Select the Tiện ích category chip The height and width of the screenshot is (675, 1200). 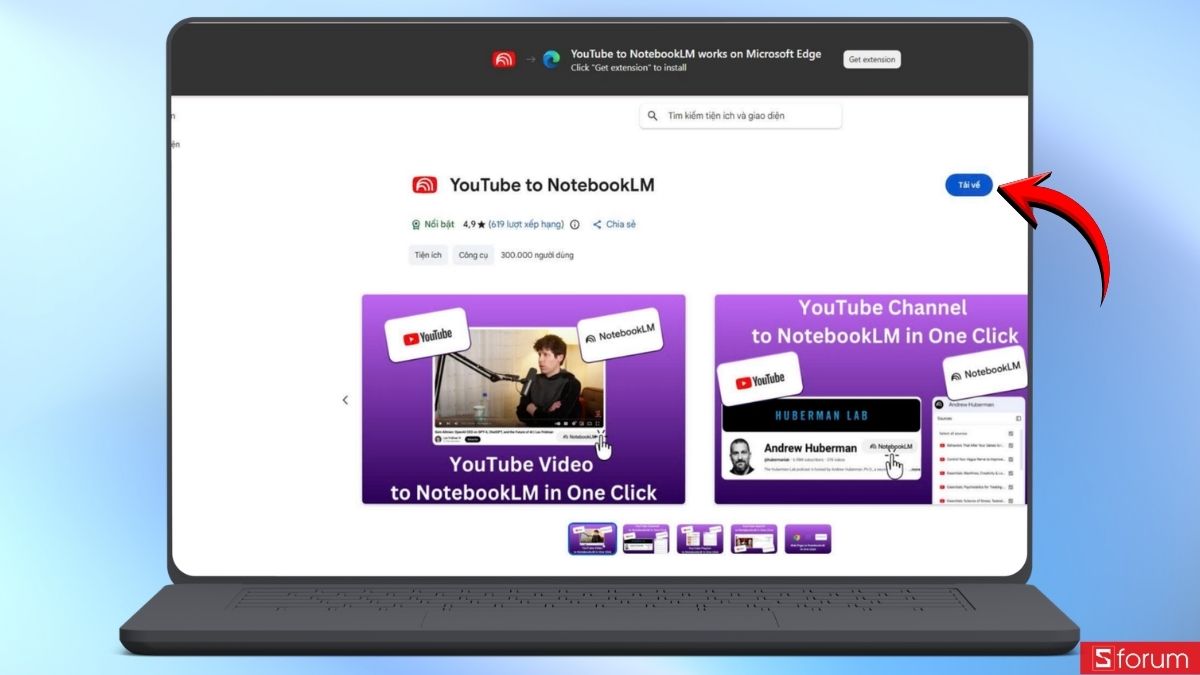coord(428,255)
